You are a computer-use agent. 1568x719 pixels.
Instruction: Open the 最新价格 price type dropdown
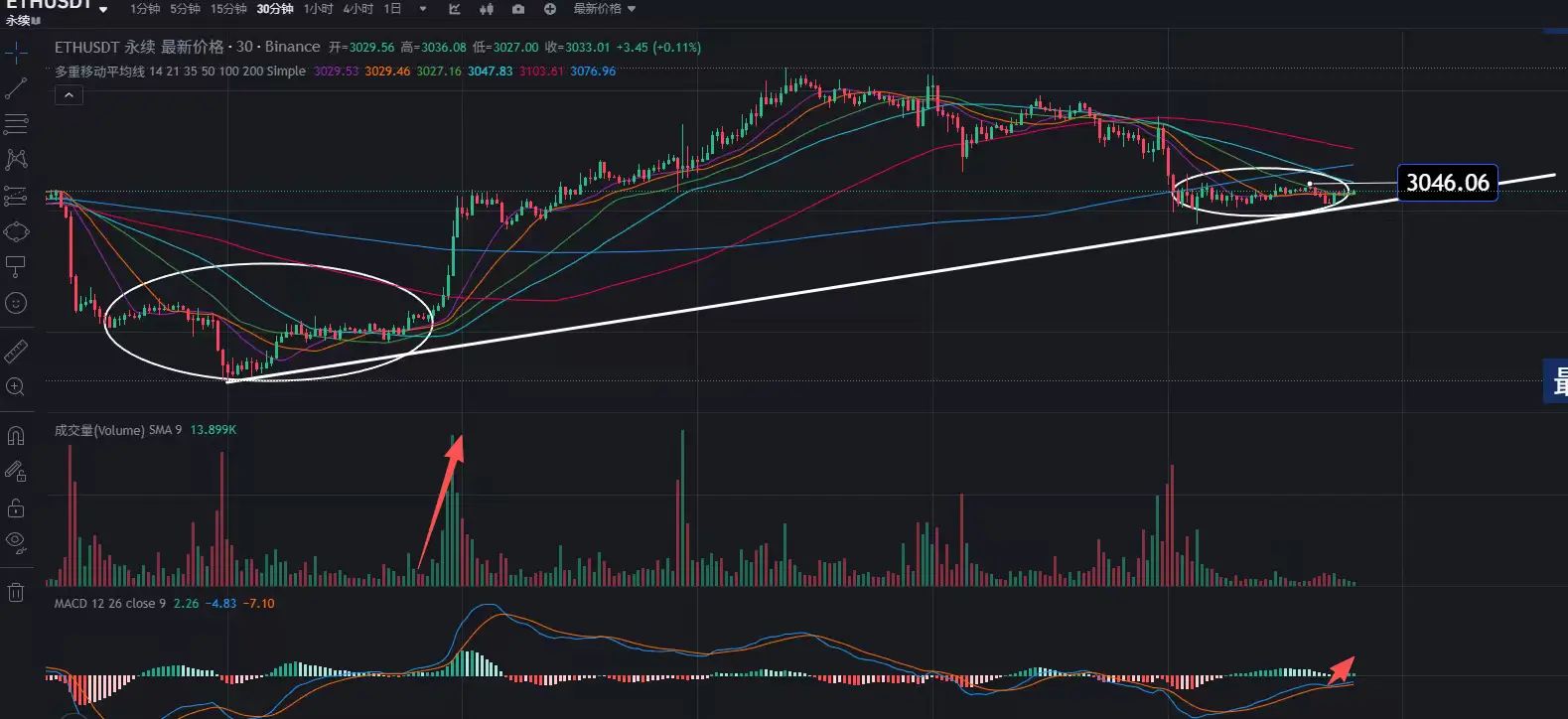605,9
